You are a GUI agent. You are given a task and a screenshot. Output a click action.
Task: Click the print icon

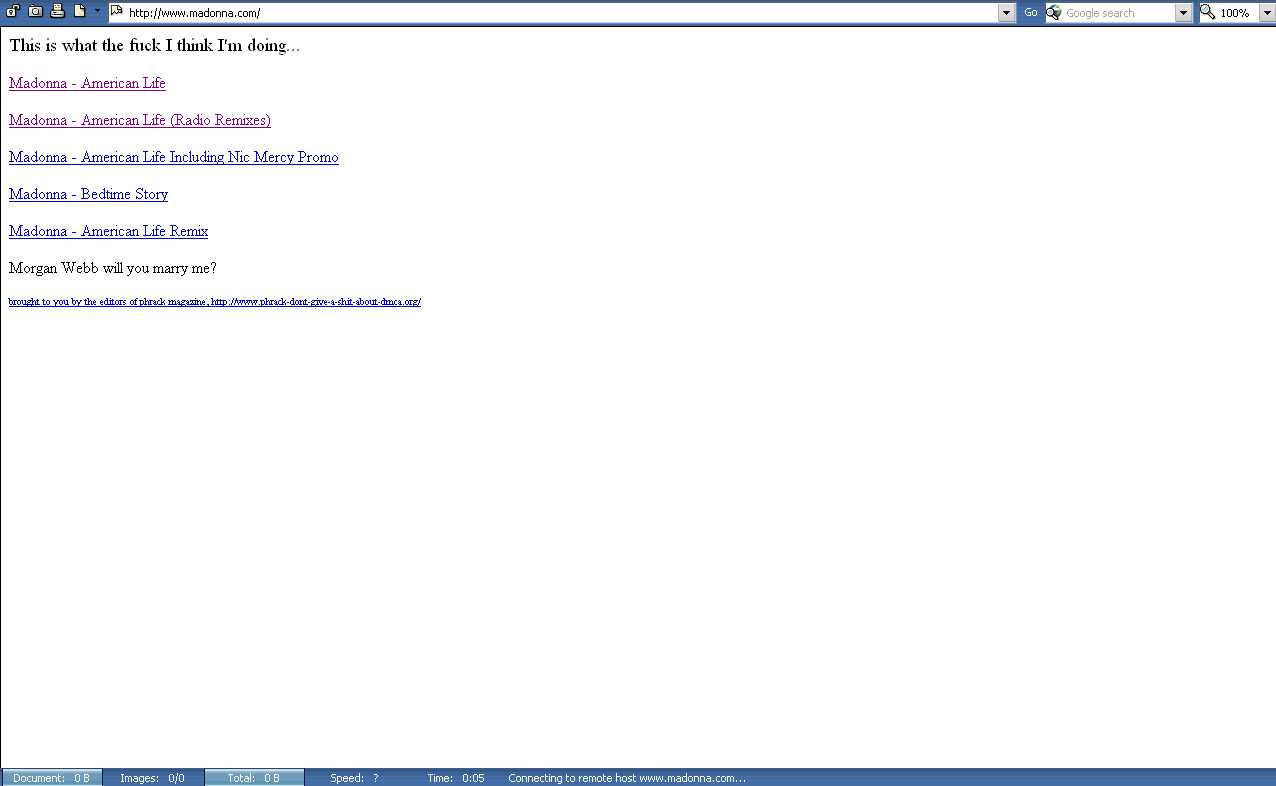click(58, 12)
